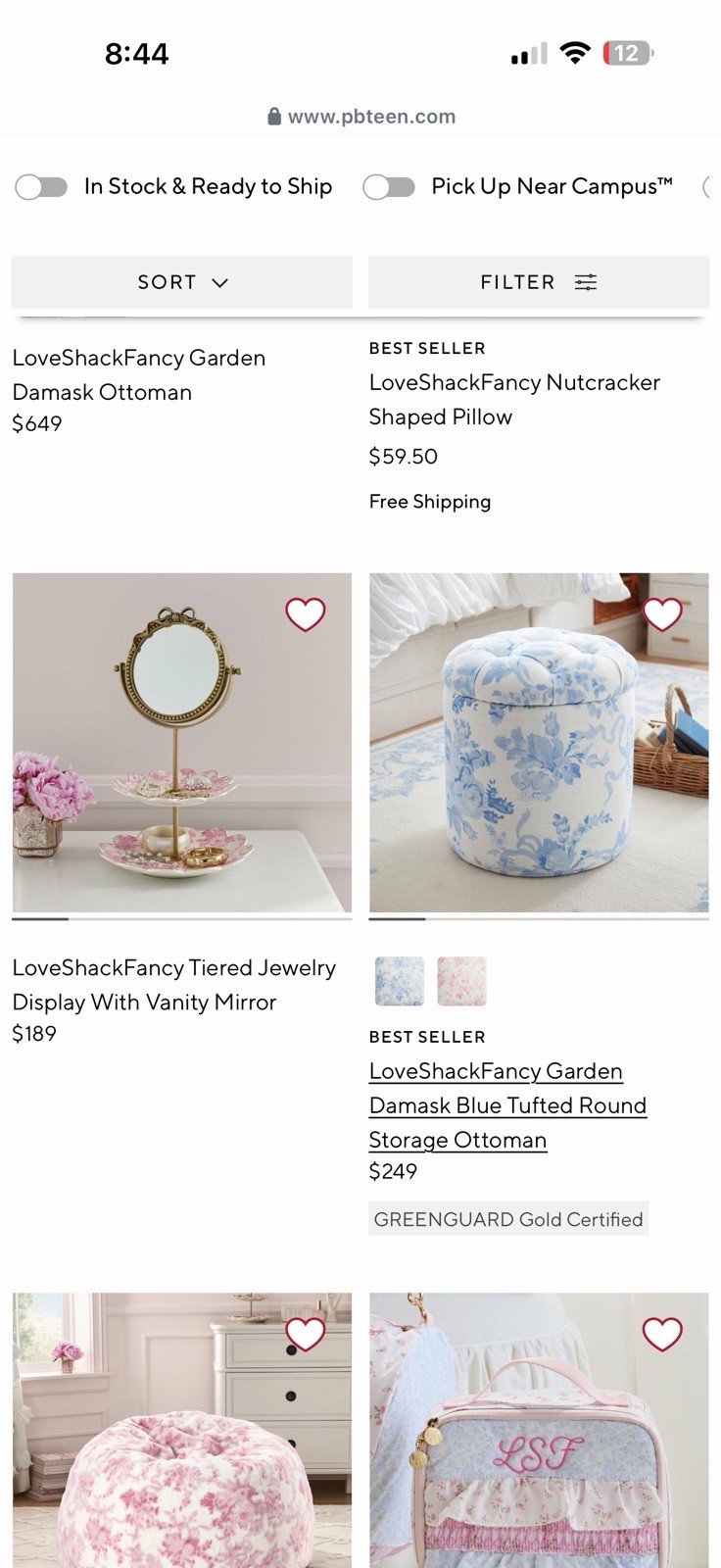Enable In Stock & Ready to Ship toggle

(41, 186)
